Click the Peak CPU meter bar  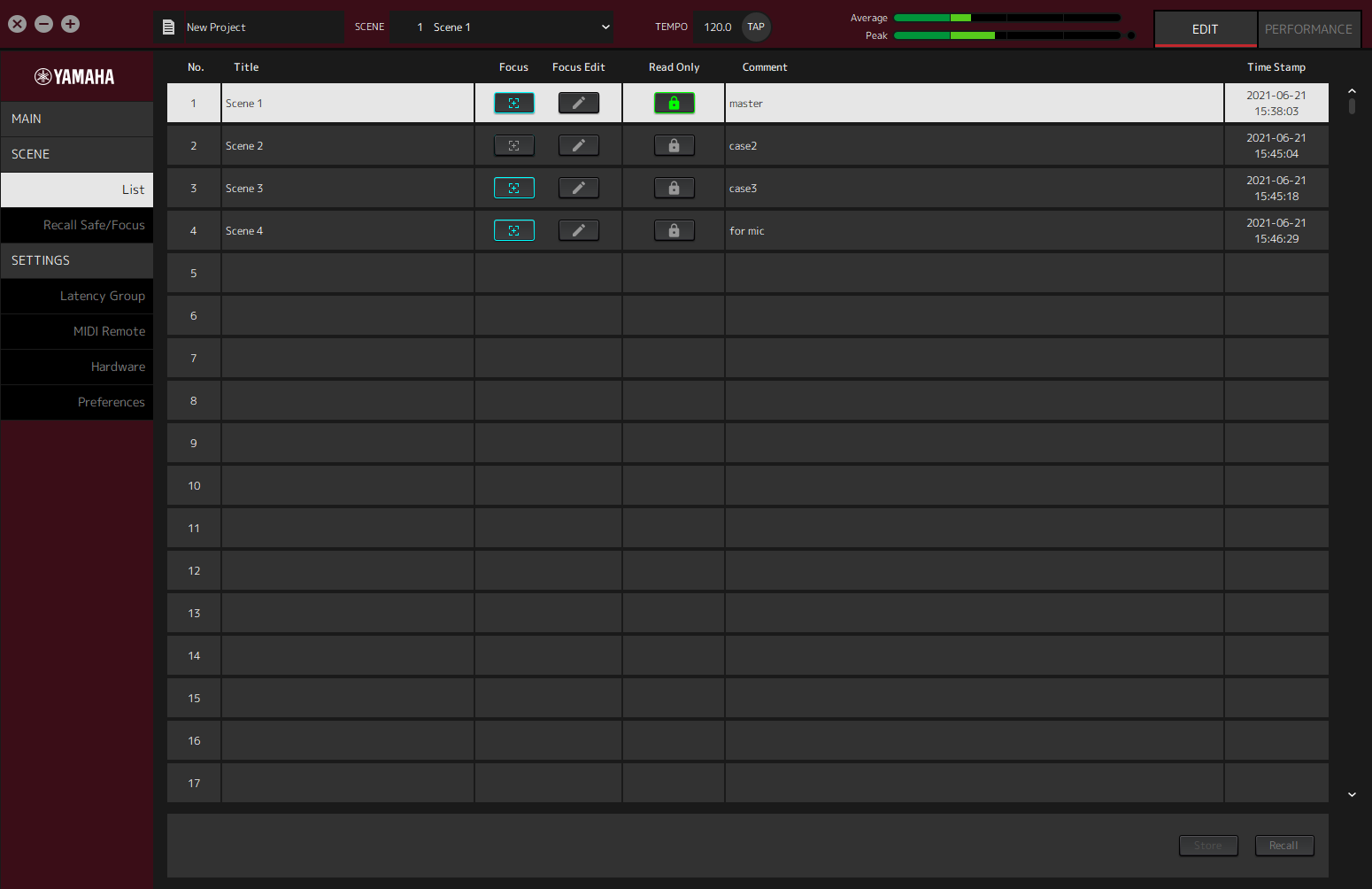tap(1007, 35)
